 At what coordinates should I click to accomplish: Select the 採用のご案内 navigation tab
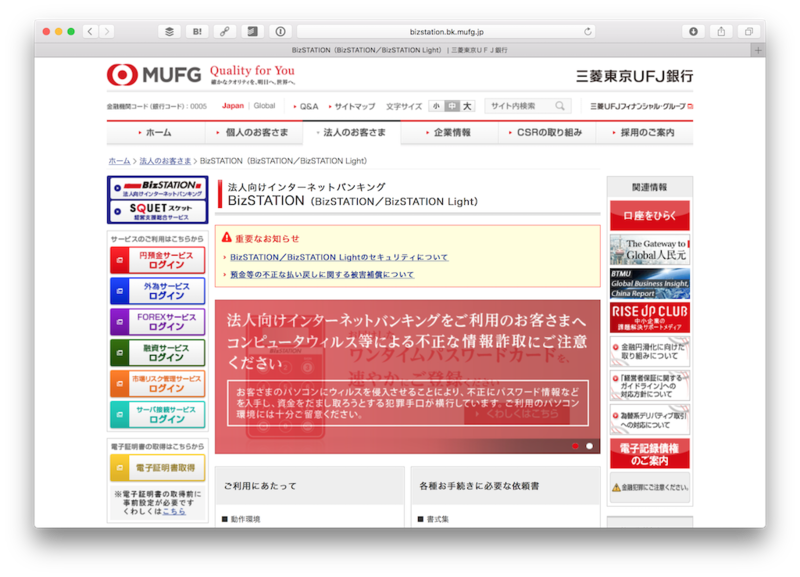(x=644, y=133)
